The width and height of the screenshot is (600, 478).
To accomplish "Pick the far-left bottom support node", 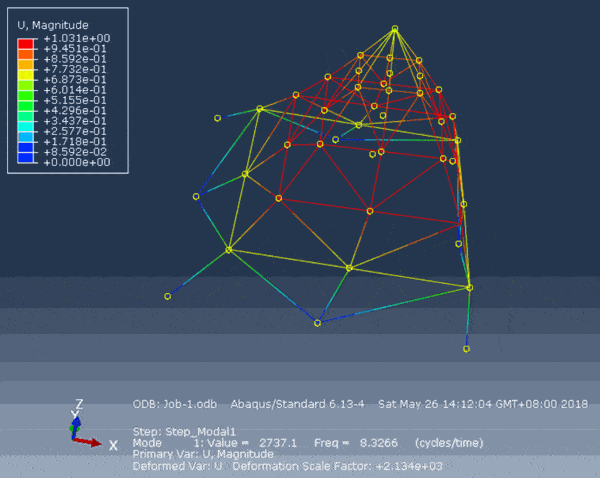I will tap(167, 296).
